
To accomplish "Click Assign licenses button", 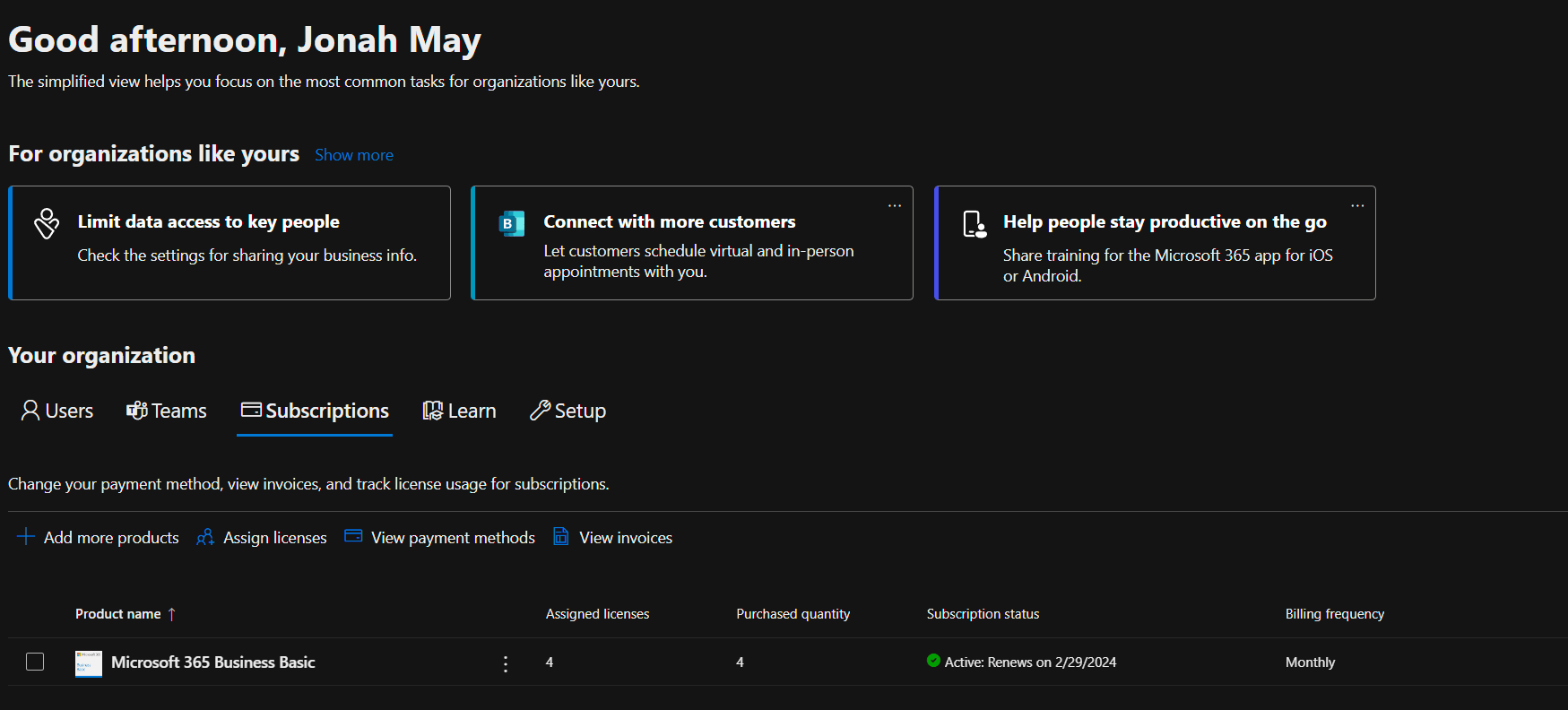I will [262, 537].
